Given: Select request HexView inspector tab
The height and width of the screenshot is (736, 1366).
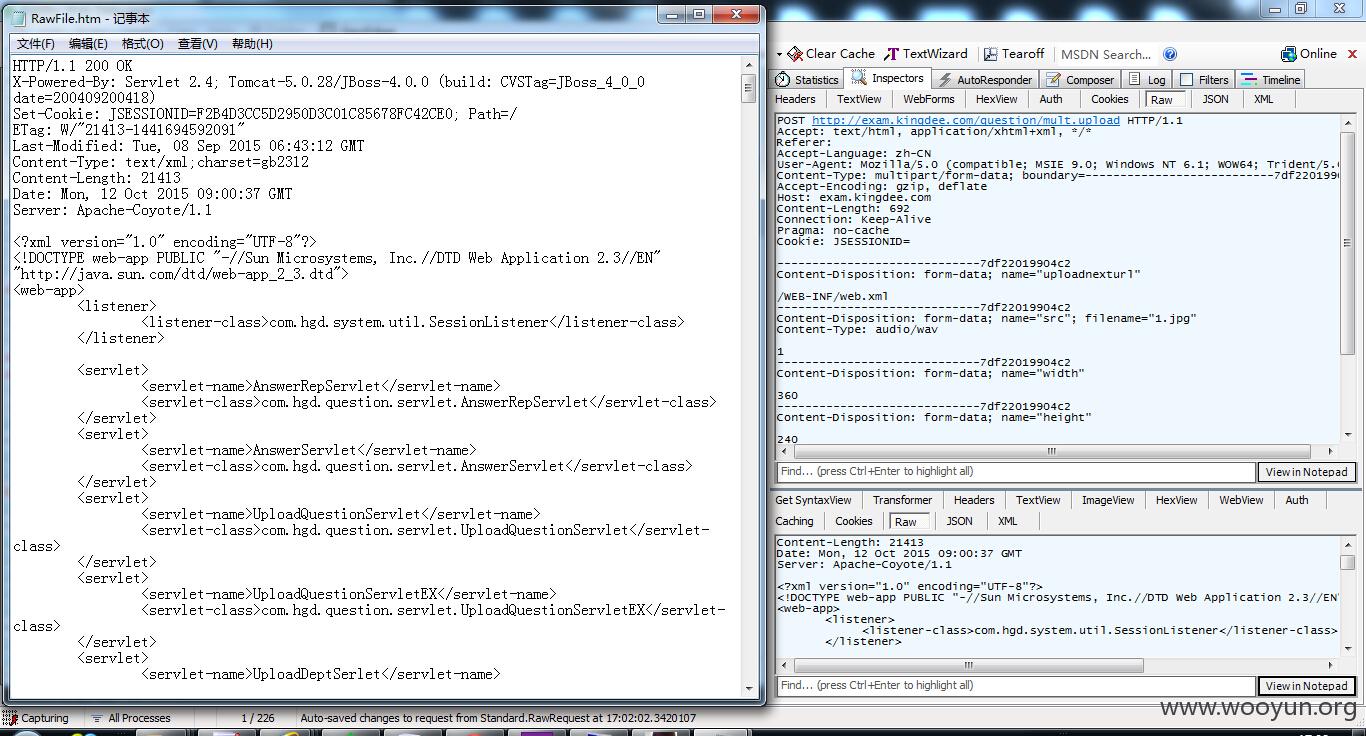Looking at the screenshot, I should tap(996, 99).
